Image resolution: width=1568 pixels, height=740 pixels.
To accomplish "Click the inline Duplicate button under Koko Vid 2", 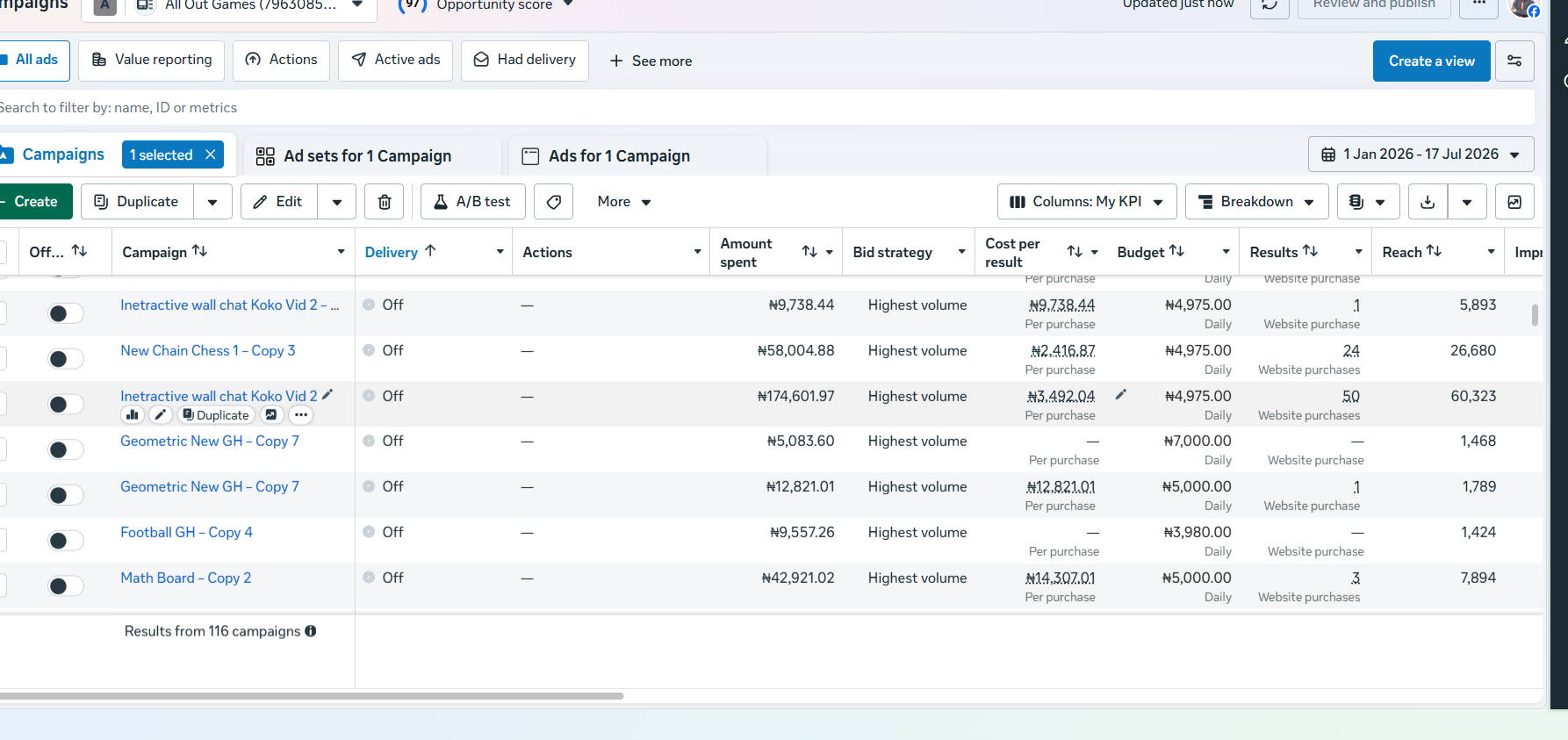I will click(216, 415).
